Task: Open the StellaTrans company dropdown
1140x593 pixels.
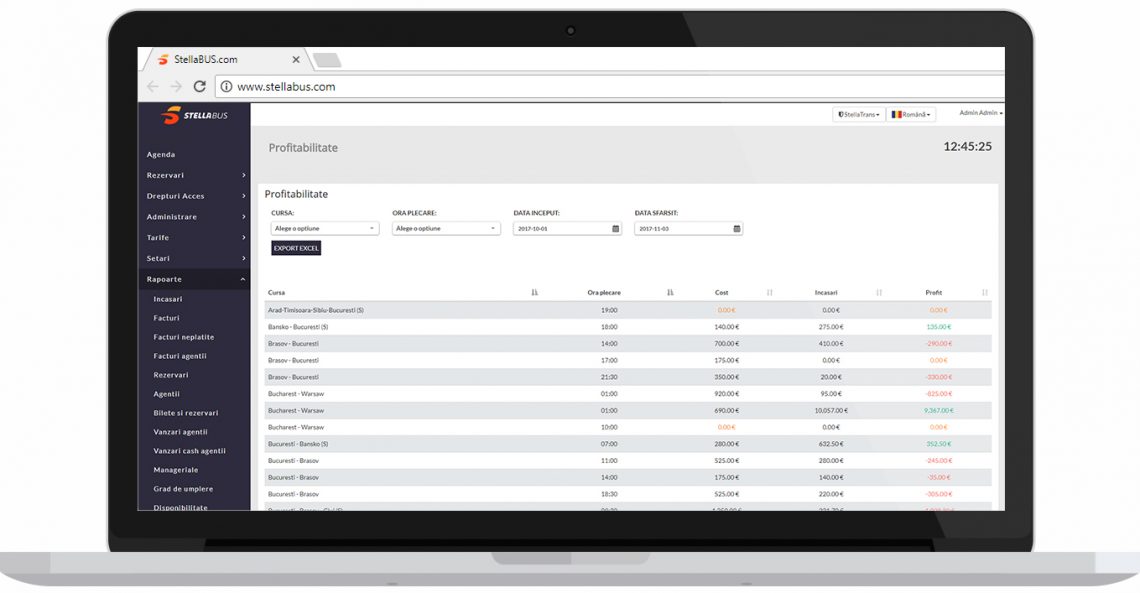Action: click(859, 114)
